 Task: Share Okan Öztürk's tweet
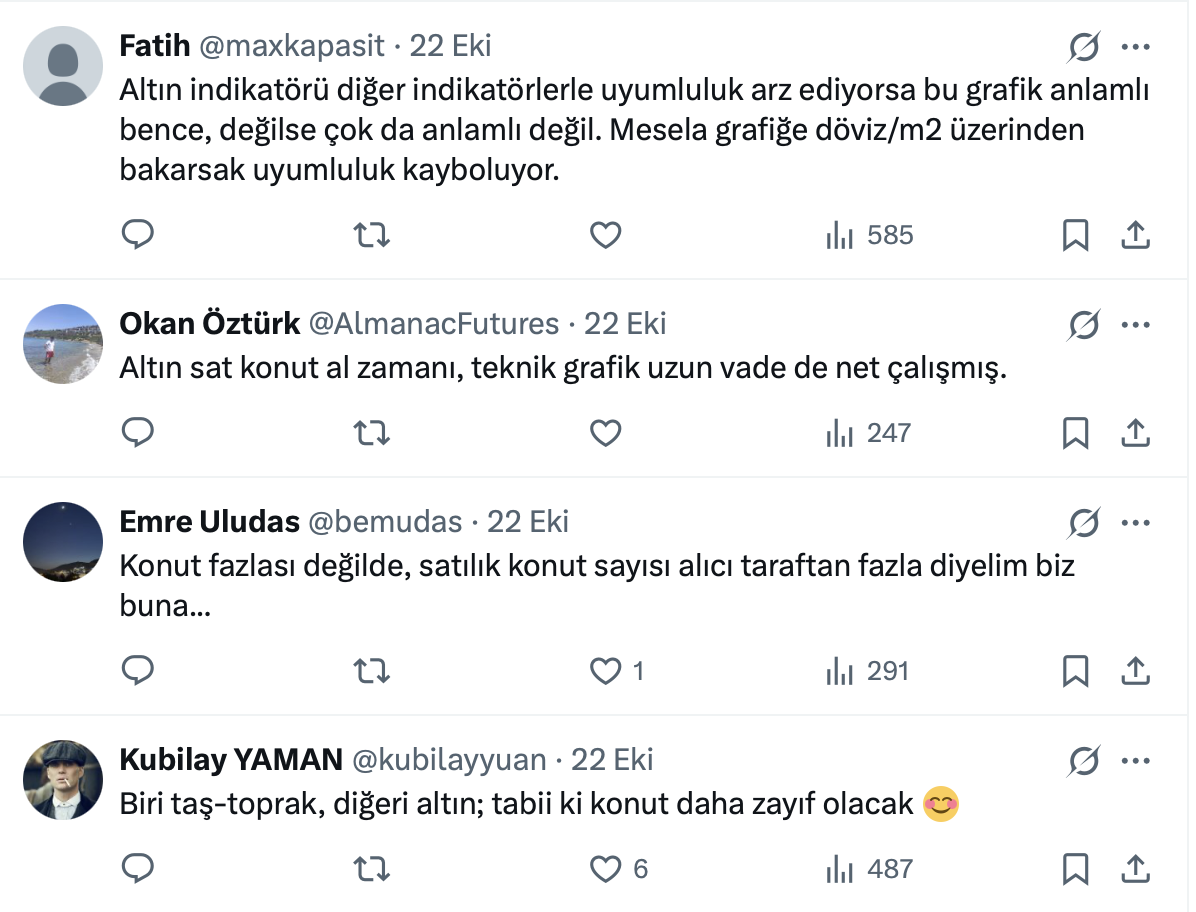[1134, 433]
